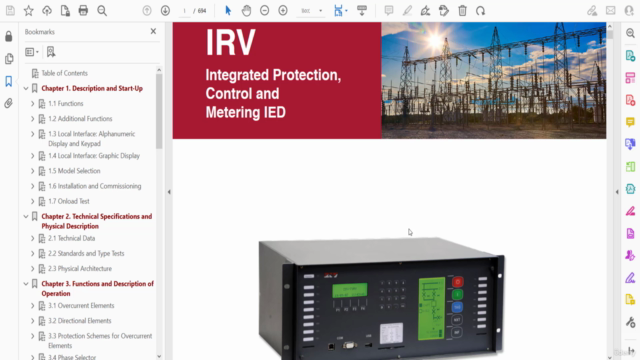This screenshot has height=360, width=640.
Task: Go to the previous page arrow
Action: (147, 11)
